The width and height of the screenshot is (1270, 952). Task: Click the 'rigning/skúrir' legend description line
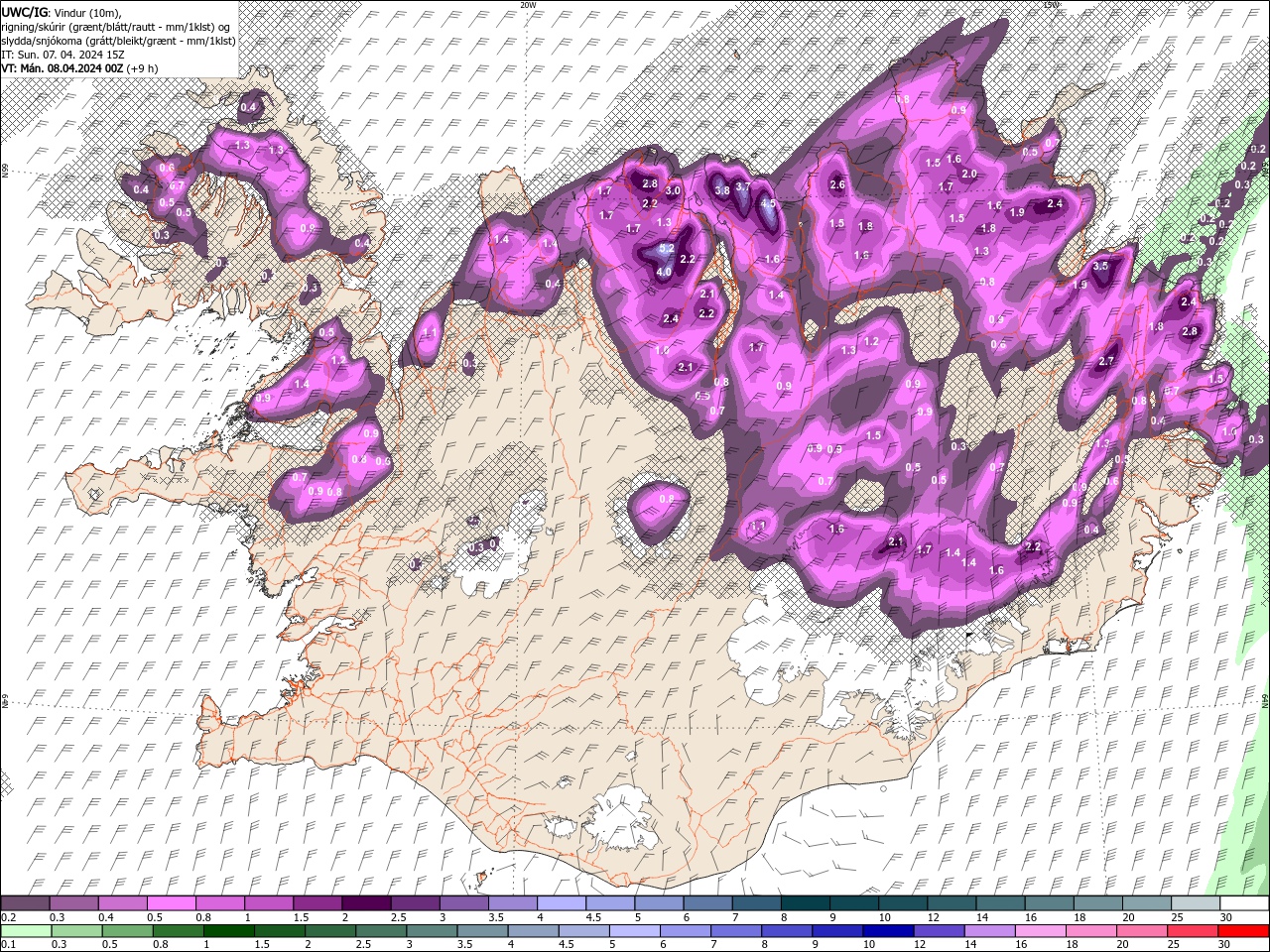pos(116,26)
